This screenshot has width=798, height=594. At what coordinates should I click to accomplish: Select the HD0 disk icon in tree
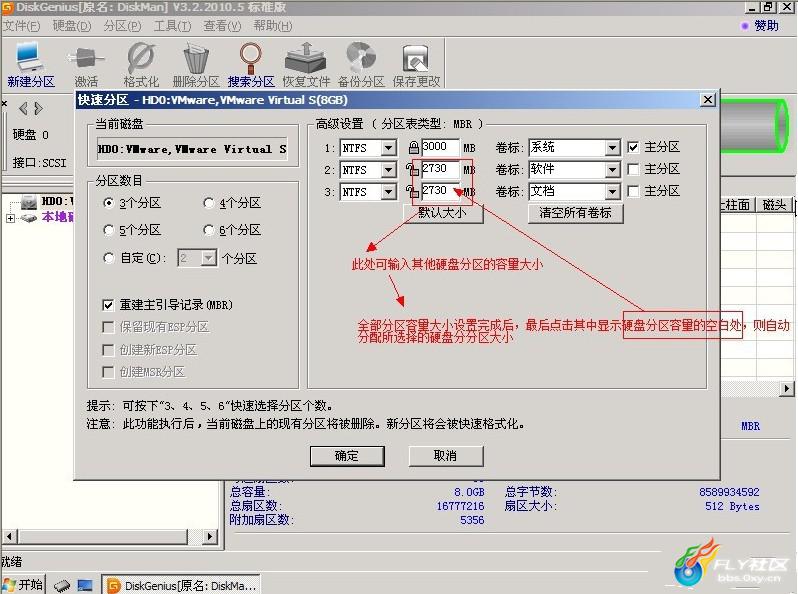pyautogui.click(x=29, y=201)
